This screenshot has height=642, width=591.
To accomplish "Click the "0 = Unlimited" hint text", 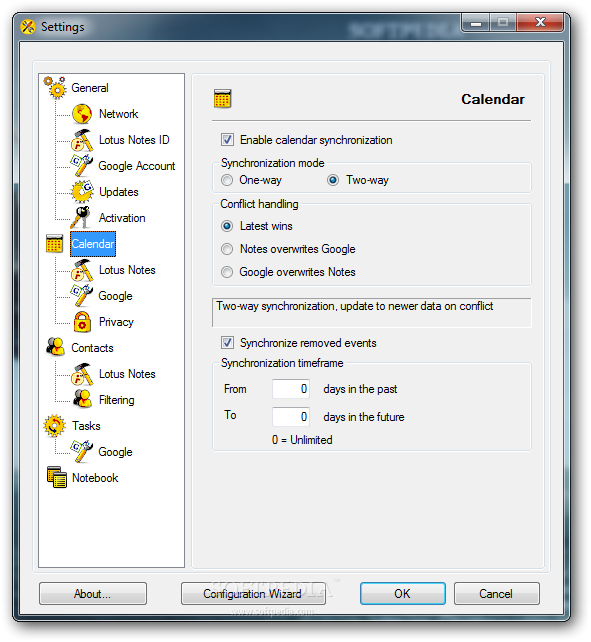I will point(302,440).
